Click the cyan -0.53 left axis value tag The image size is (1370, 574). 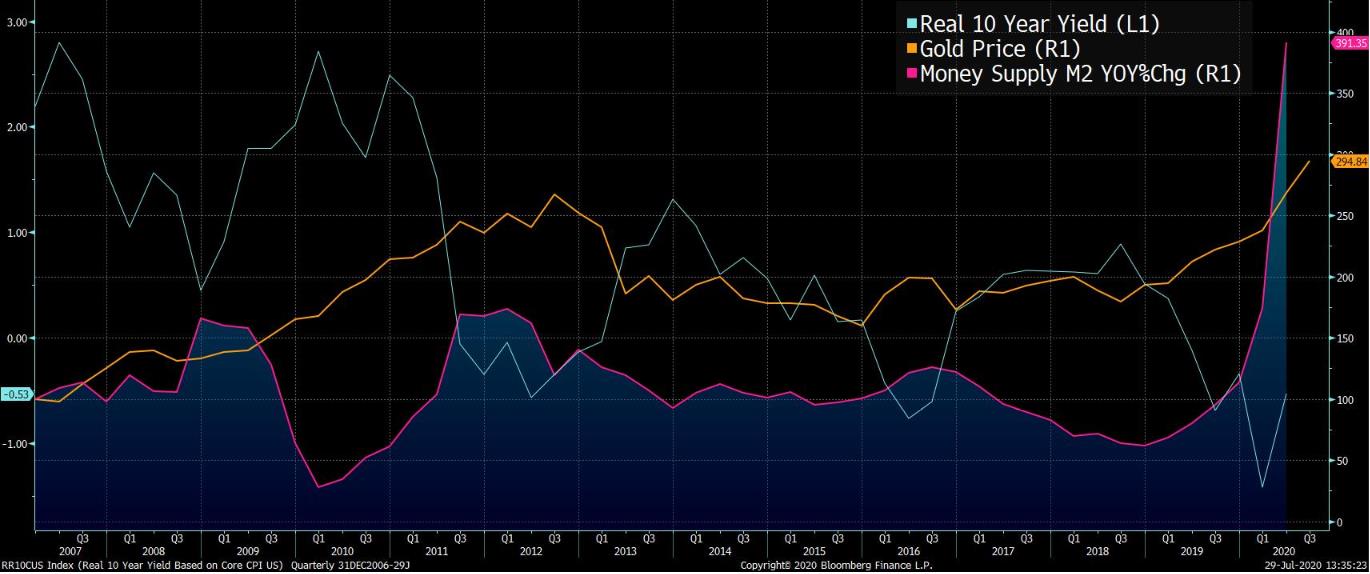(x=15, y=394)
